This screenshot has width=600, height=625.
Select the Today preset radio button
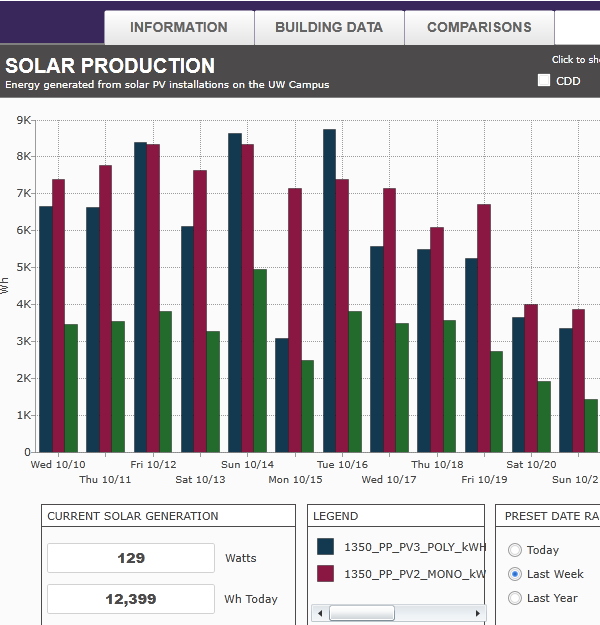(515, 550)
